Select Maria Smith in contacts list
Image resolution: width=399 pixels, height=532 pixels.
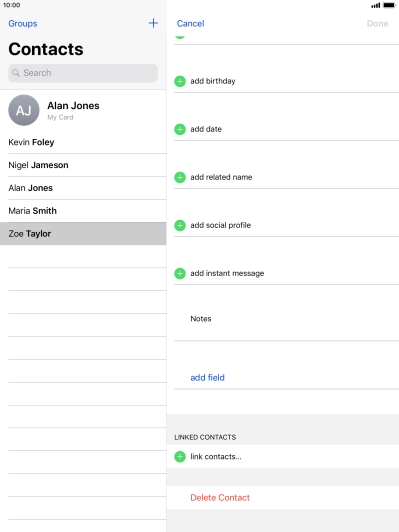[x=83, y=211]
